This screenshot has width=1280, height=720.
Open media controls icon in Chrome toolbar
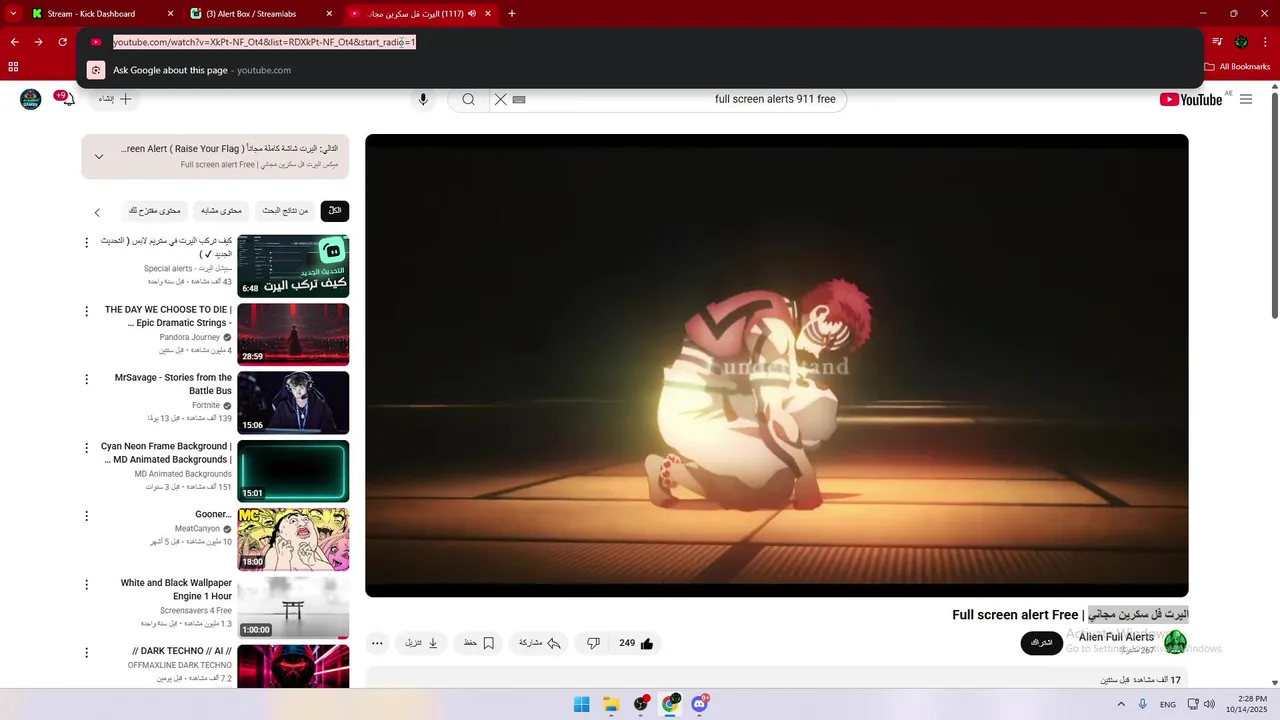pyautogui.click(x=1217, y=42)
